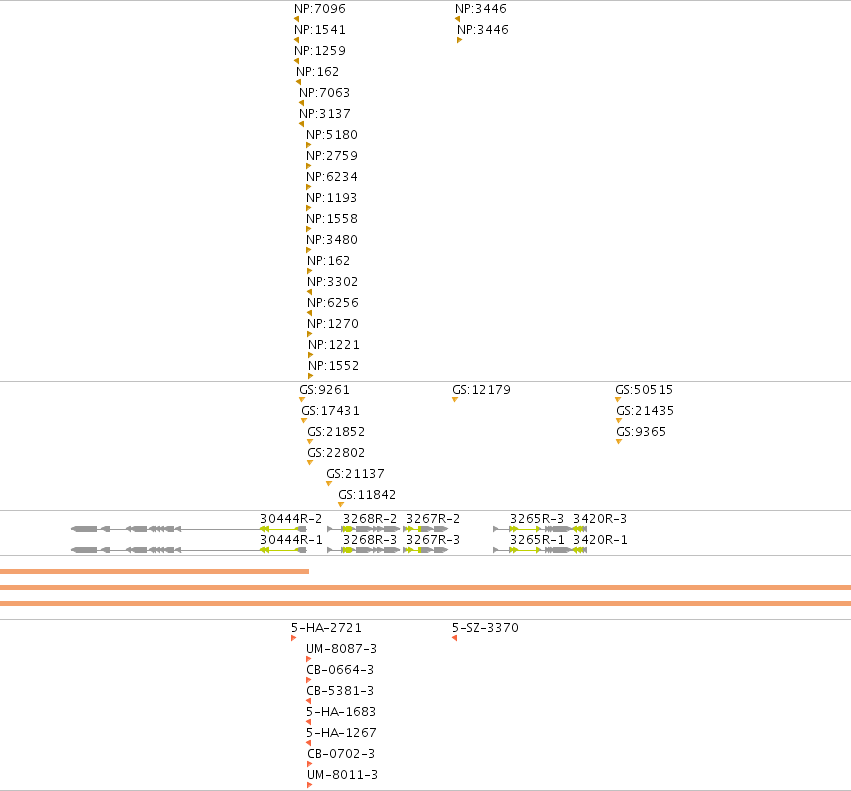
Task: Click the red triangle under 5-HA-2721
Action: point(294,638)
